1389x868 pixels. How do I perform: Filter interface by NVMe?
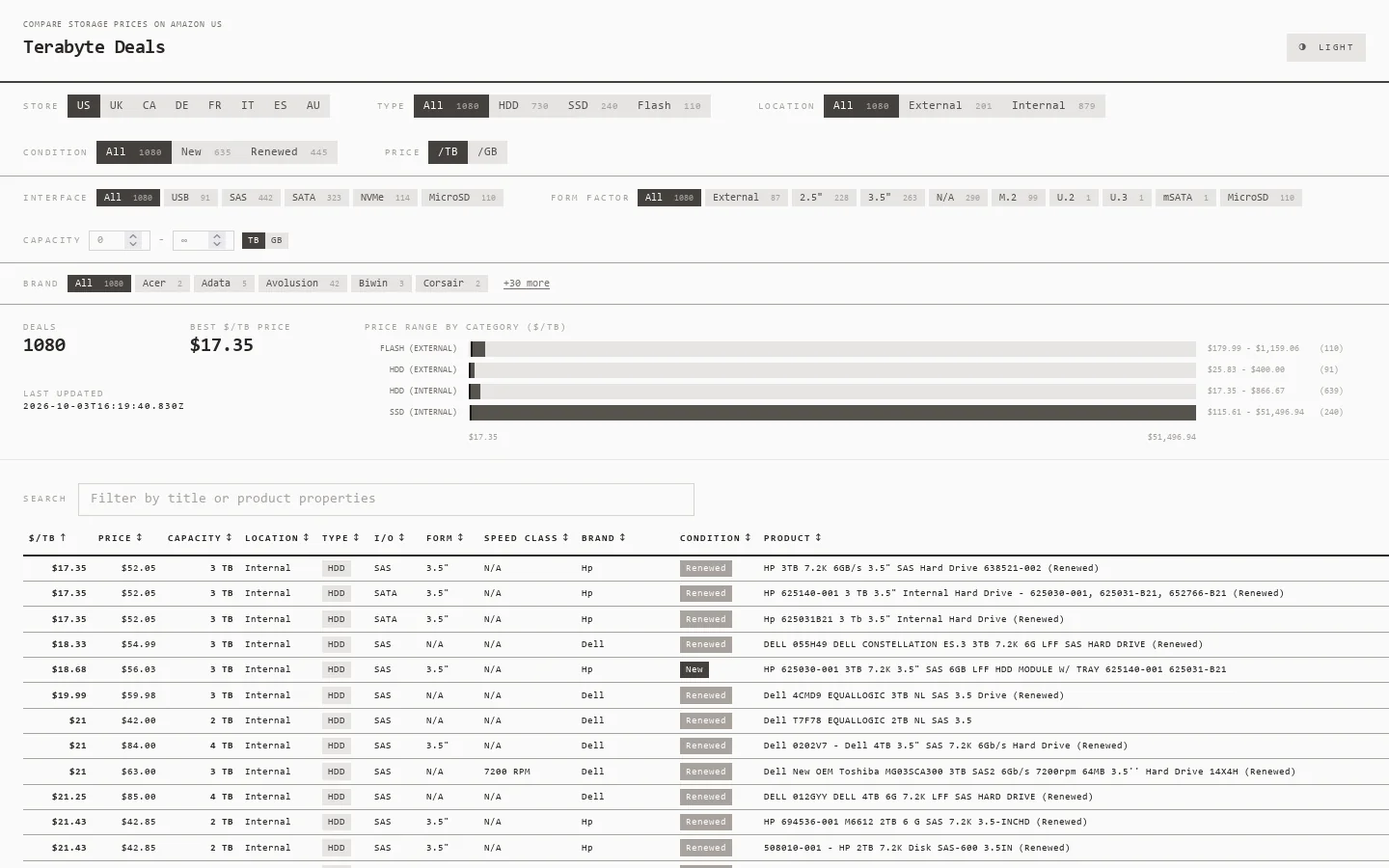pyautogui.click(x=385, y=198)
